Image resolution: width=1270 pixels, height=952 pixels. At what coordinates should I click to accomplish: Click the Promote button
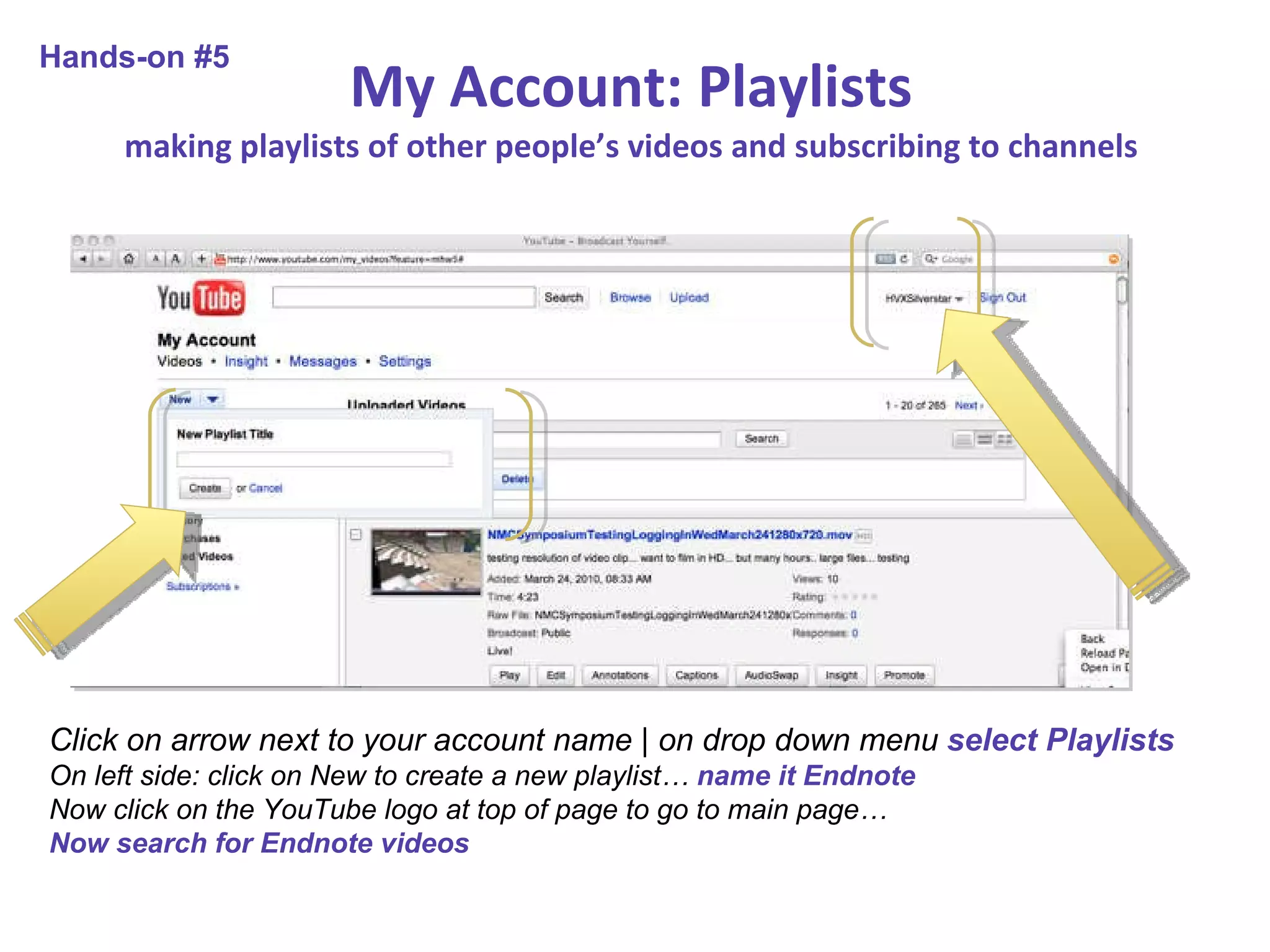pos(904,676)
